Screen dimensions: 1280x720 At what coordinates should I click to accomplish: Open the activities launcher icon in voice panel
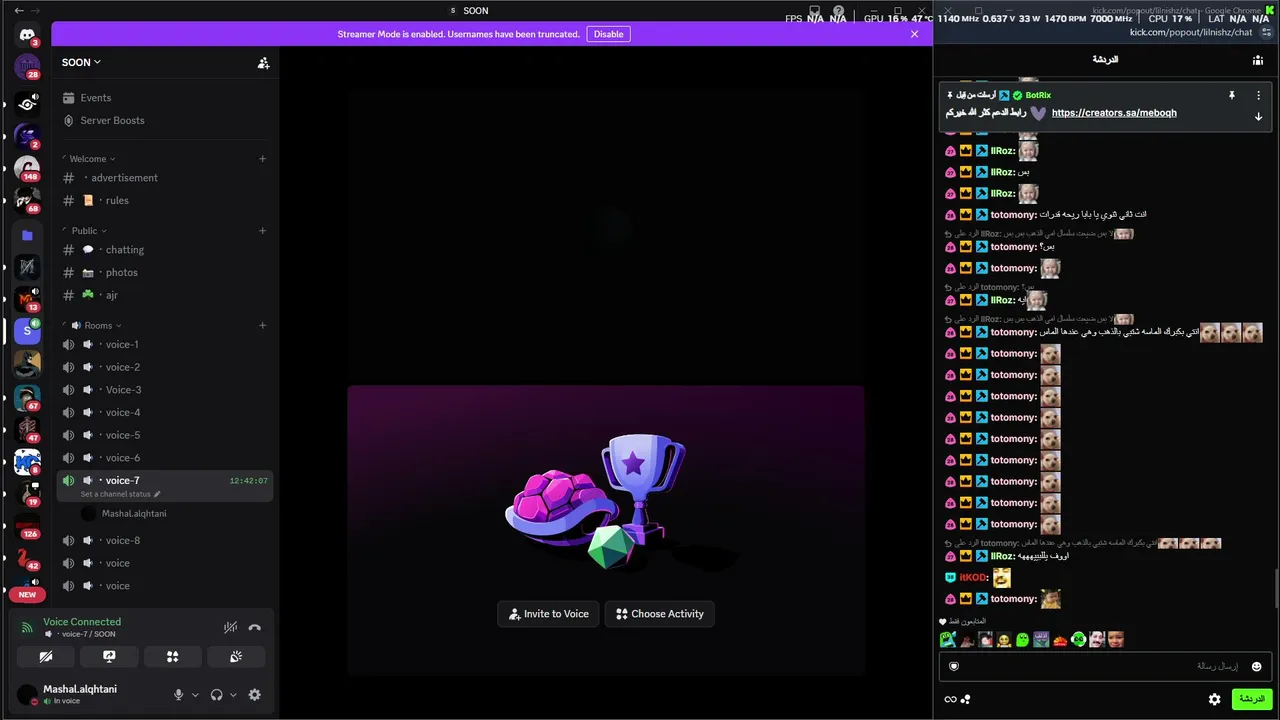[x=172, y=657]
